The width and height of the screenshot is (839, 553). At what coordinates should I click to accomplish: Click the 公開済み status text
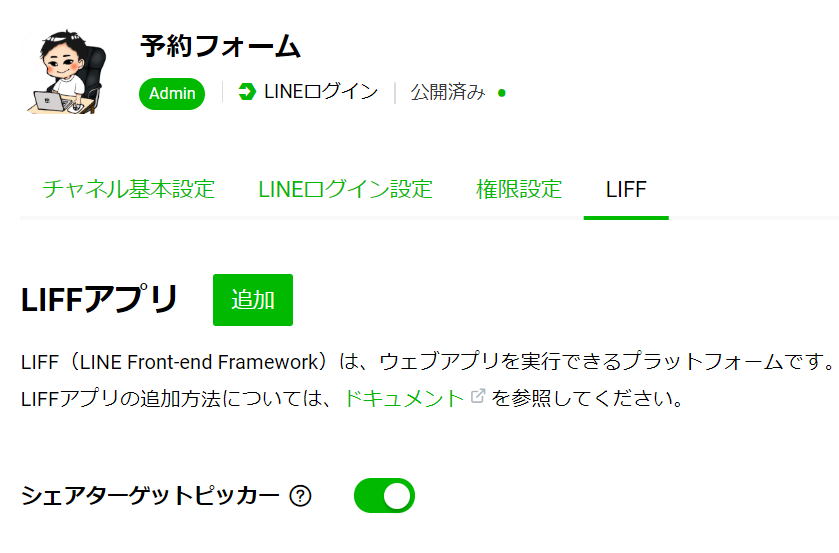pyautogui.click(x=448, y=92)
